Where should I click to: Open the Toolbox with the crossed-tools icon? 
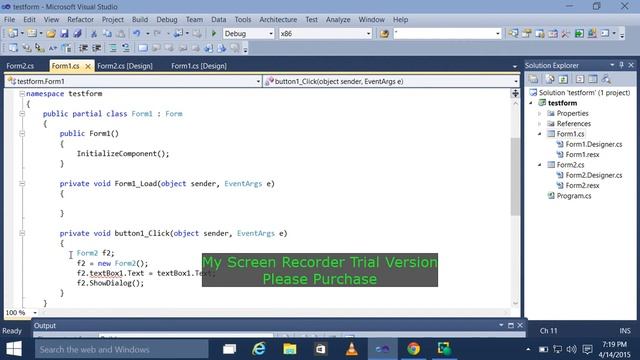(566, 33)
